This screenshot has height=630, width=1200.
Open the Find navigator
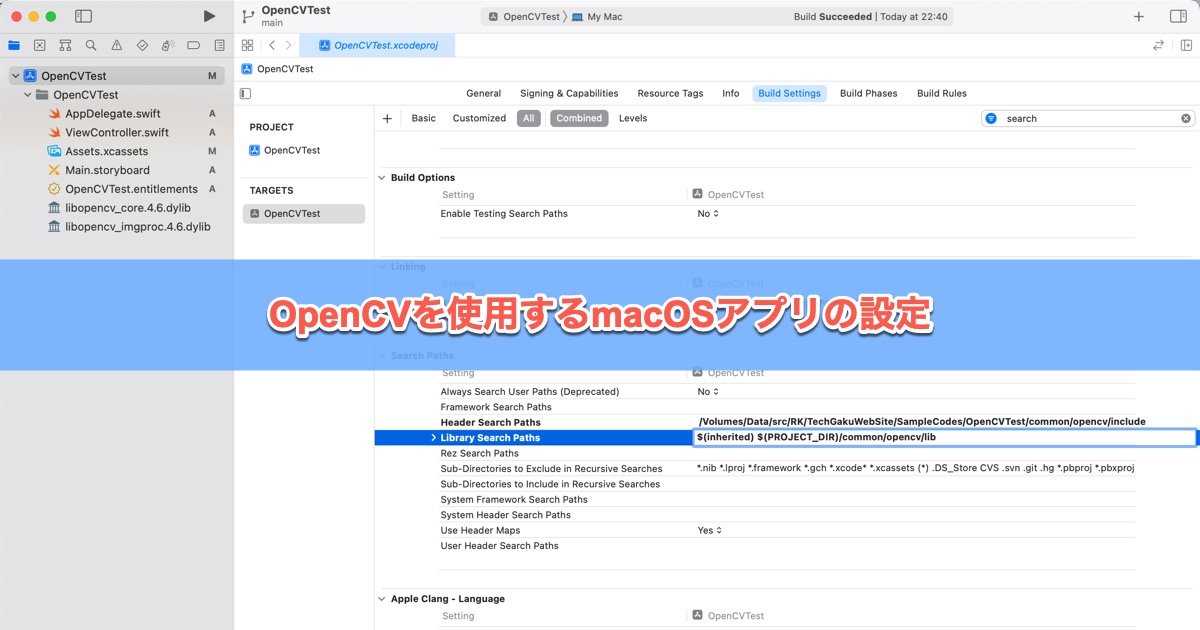coord(91,45)
